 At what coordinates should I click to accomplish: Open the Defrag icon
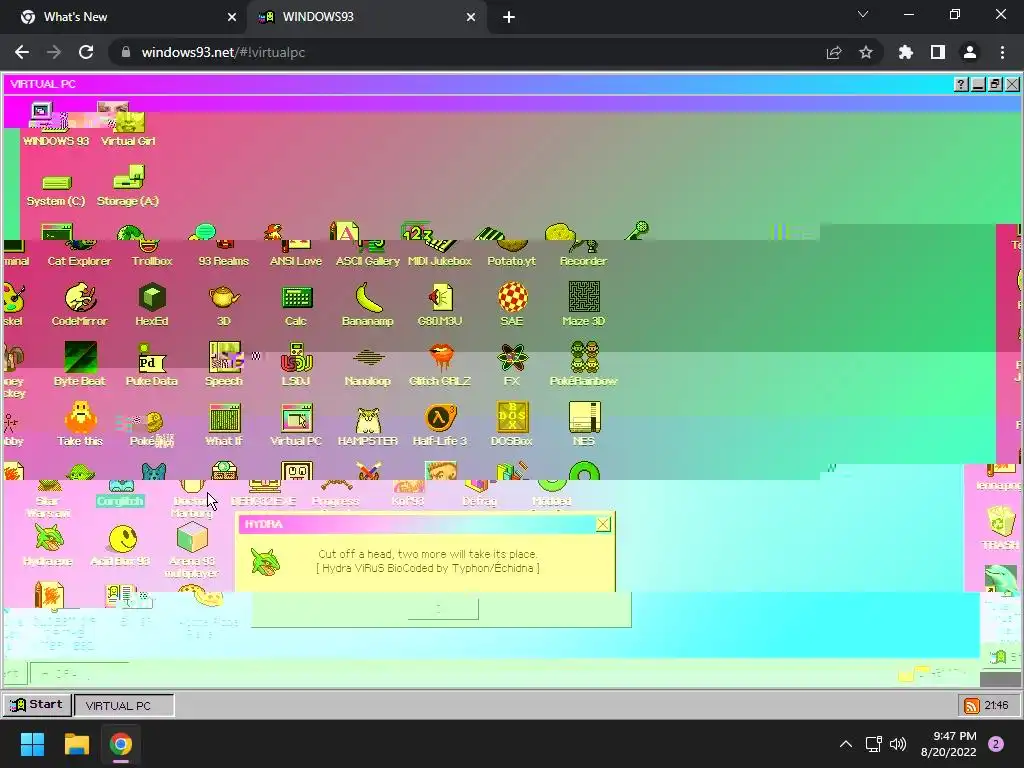(479, 492)
